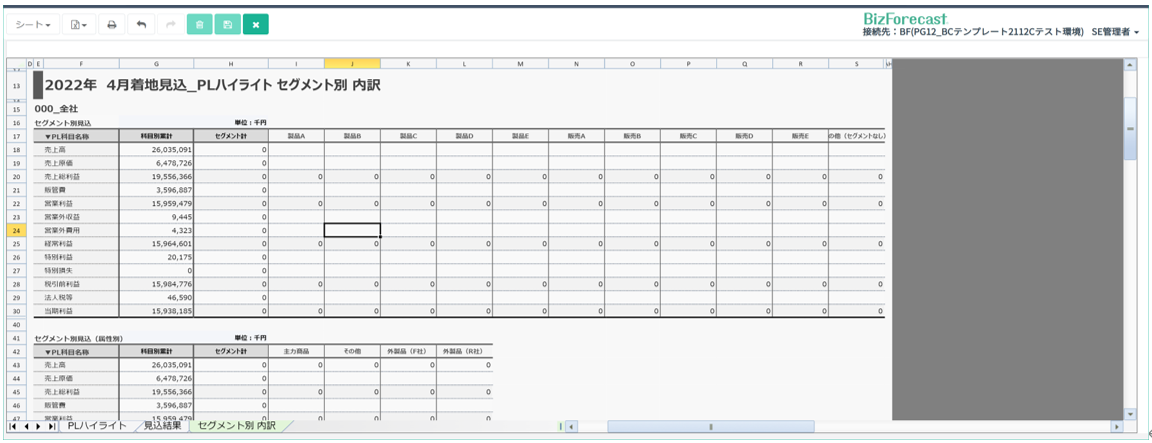The image size is (1152, 443).
Task: Click the undo arrow icon
Action: [x=141, y=24]
